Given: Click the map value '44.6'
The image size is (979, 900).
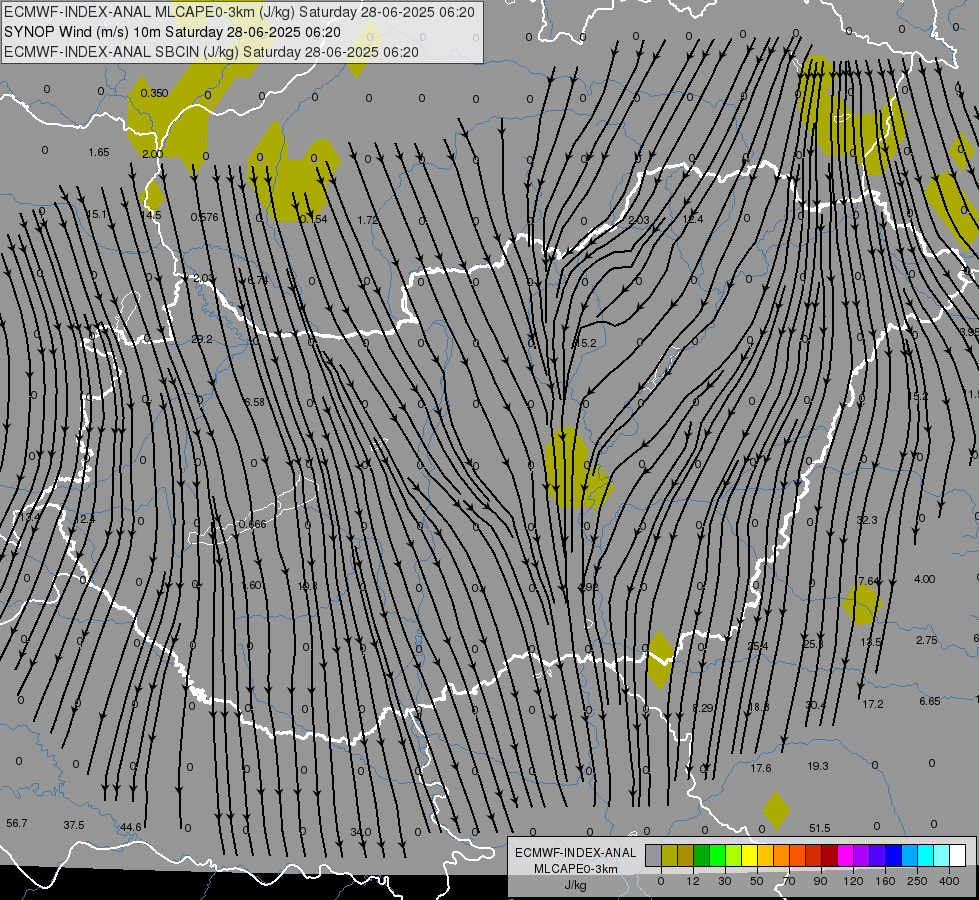Looking at the screenshot, I should click(x=130, y=827).
